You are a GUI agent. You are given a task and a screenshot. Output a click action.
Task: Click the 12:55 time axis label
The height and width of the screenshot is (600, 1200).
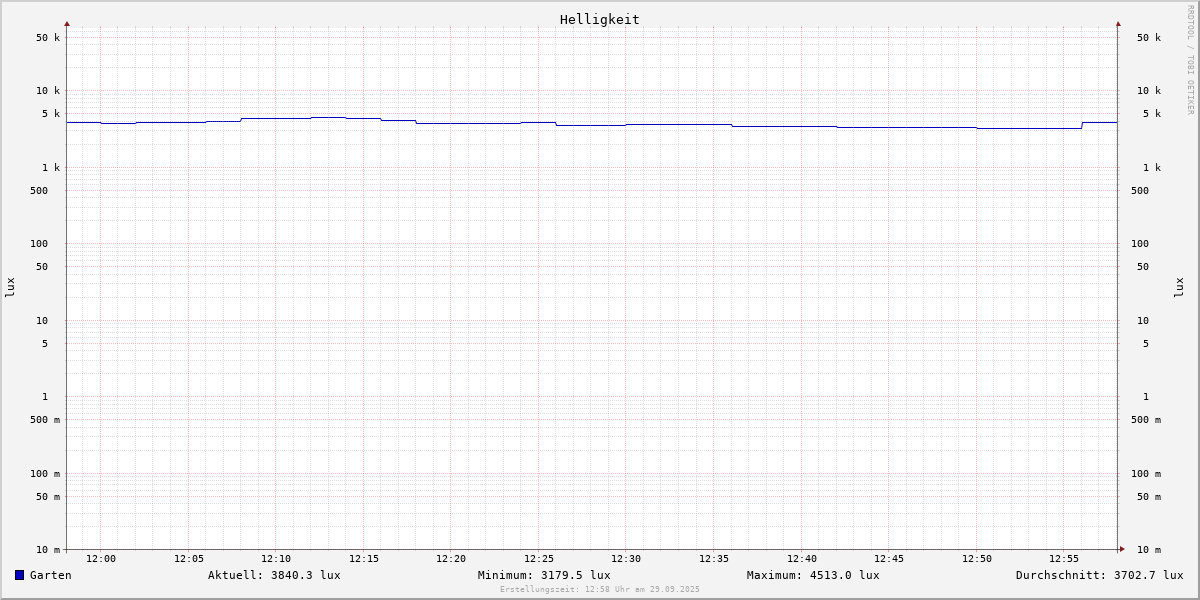click(x=1064, y=559)
